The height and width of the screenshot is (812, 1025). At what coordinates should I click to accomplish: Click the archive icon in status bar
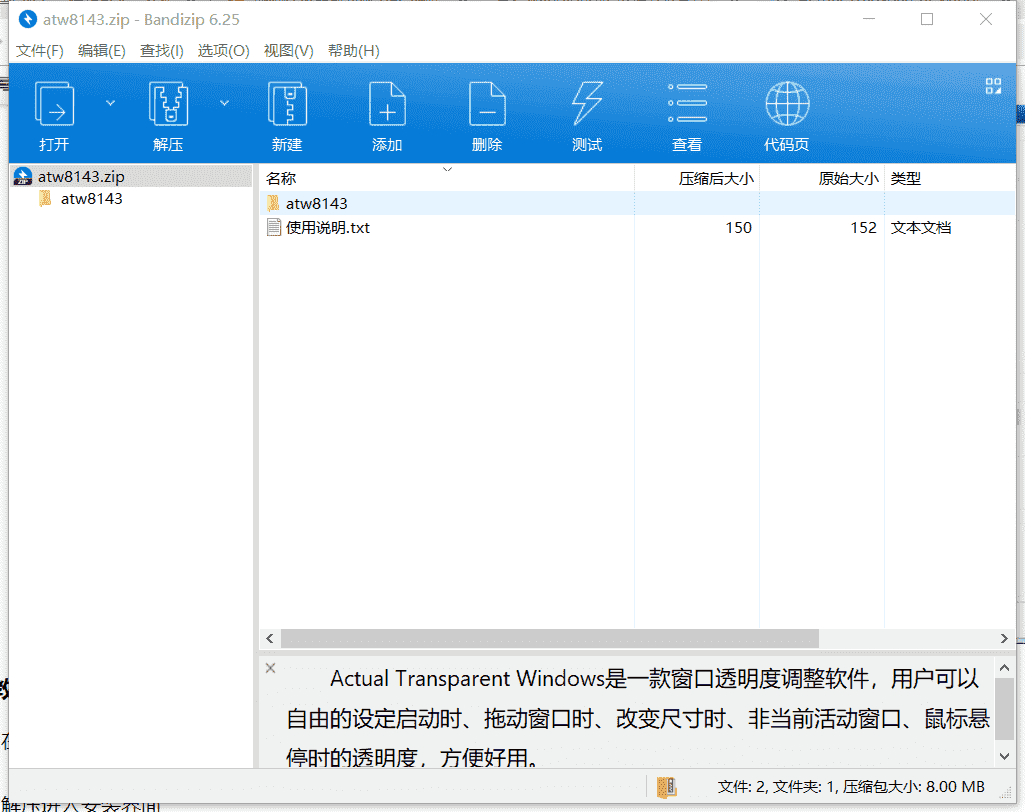pos(667,787)
